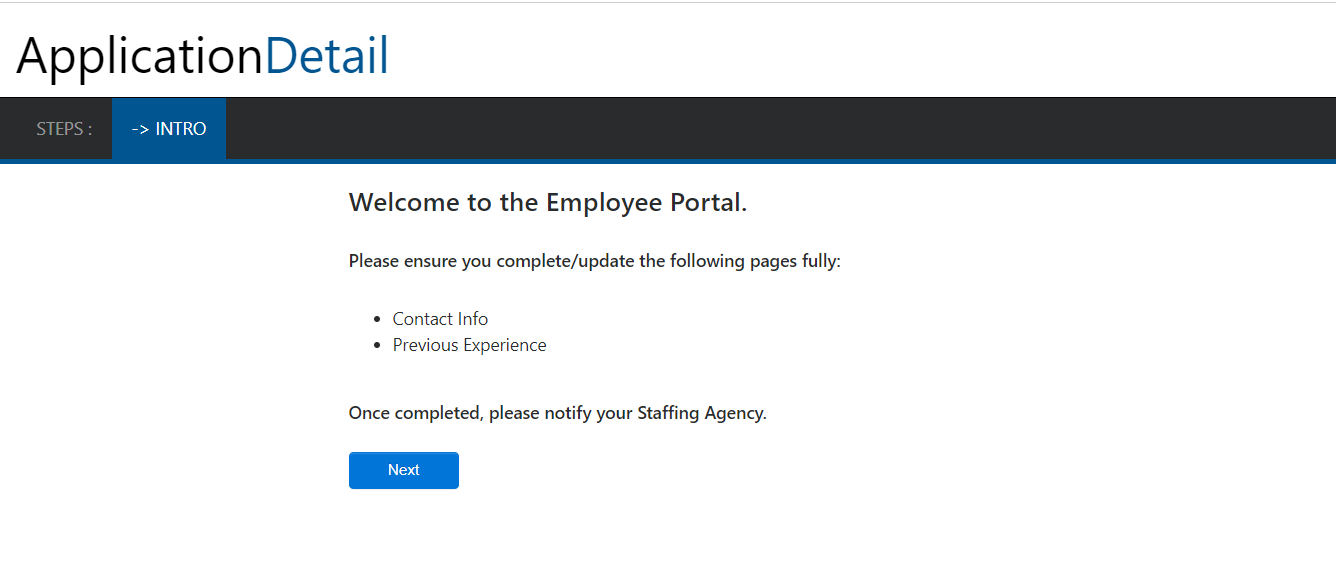Select the Contact Info list item

click(440, 319)
